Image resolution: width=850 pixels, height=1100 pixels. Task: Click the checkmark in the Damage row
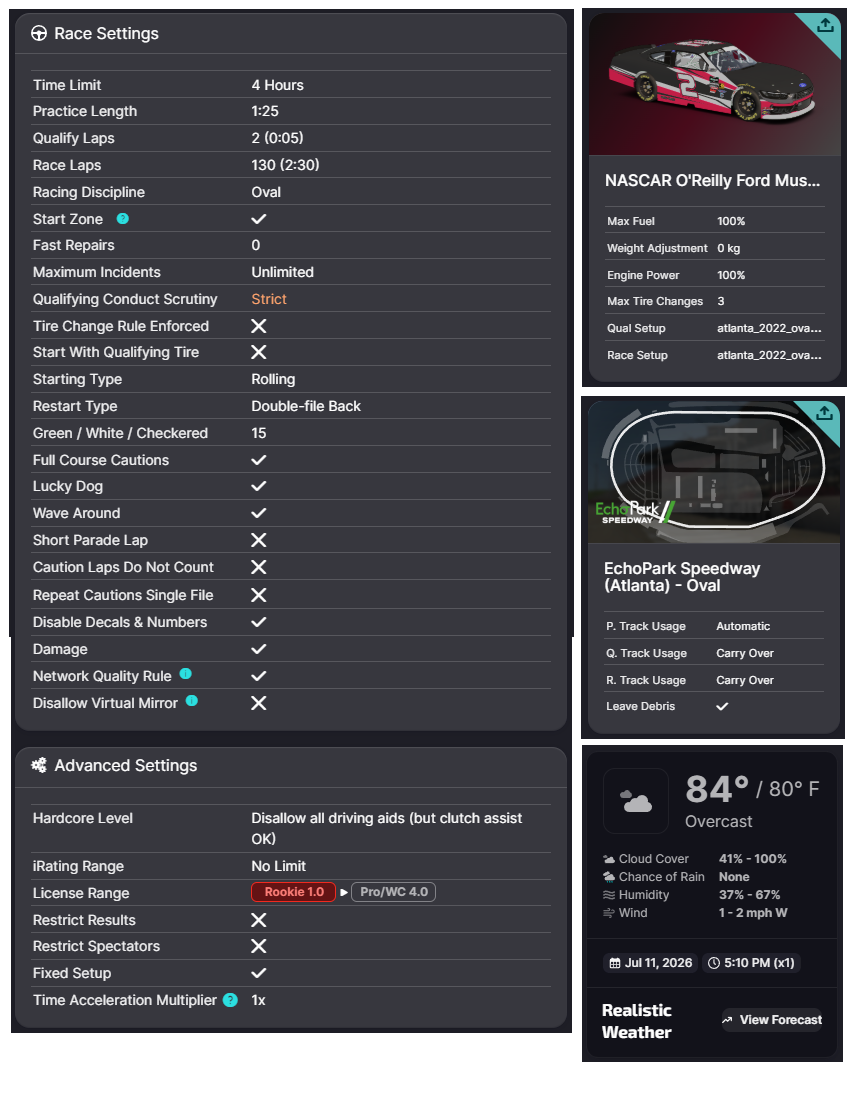259,649
